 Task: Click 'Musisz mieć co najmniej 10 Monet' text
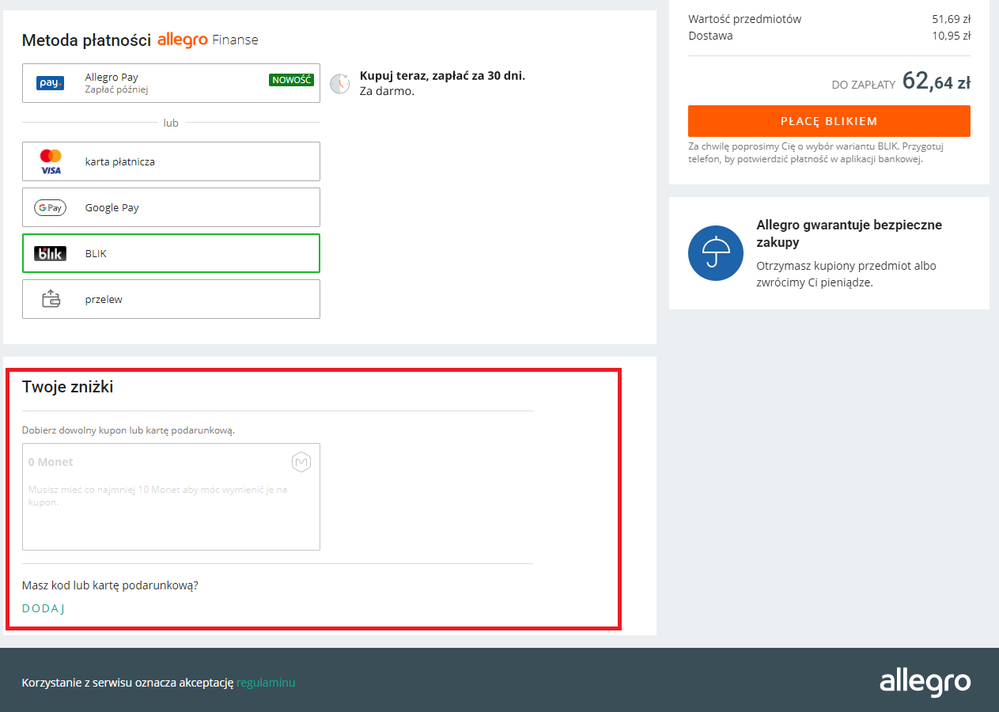point(157,495)
